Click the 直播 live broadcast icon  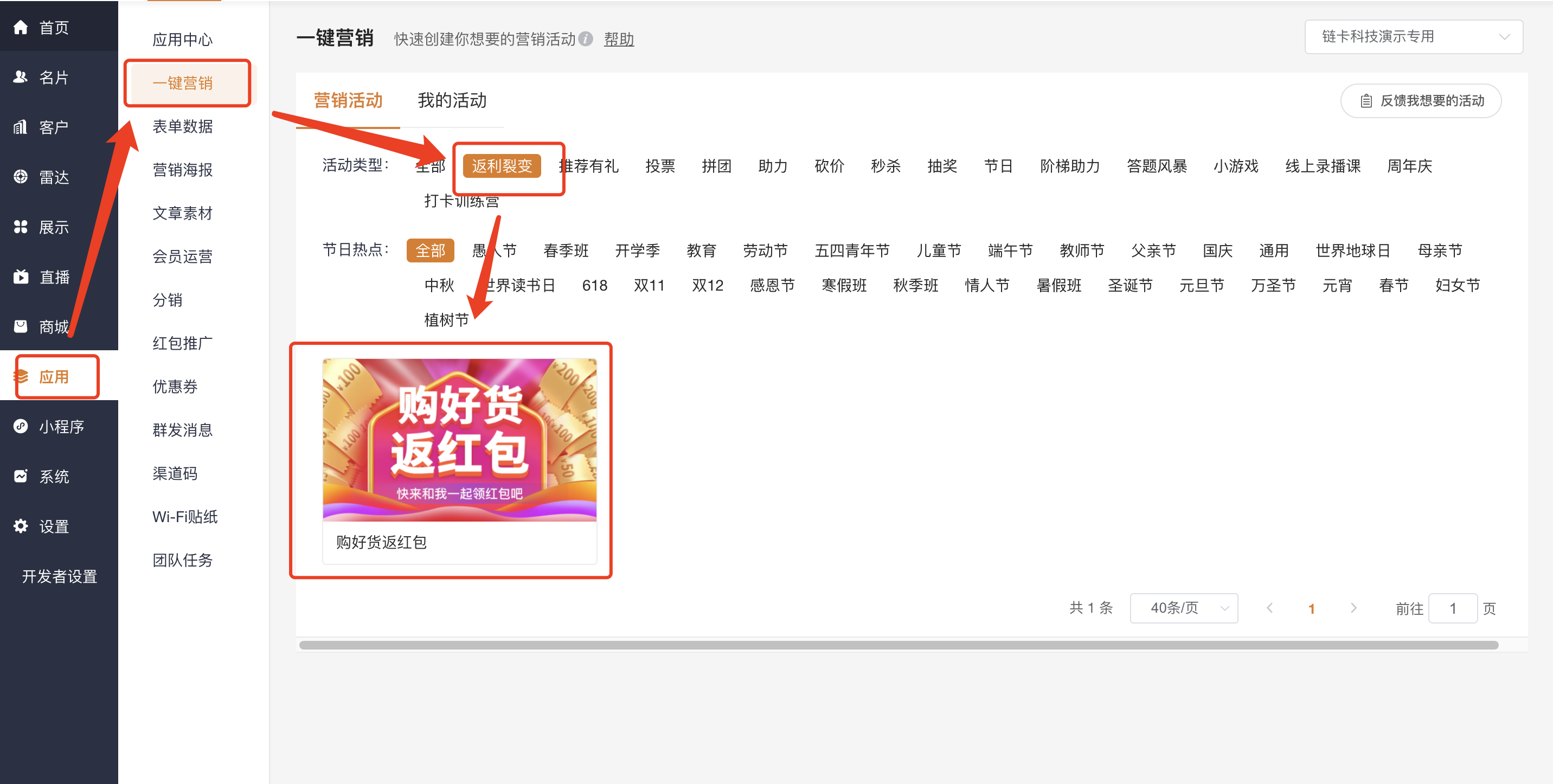[x=21, y=277]
